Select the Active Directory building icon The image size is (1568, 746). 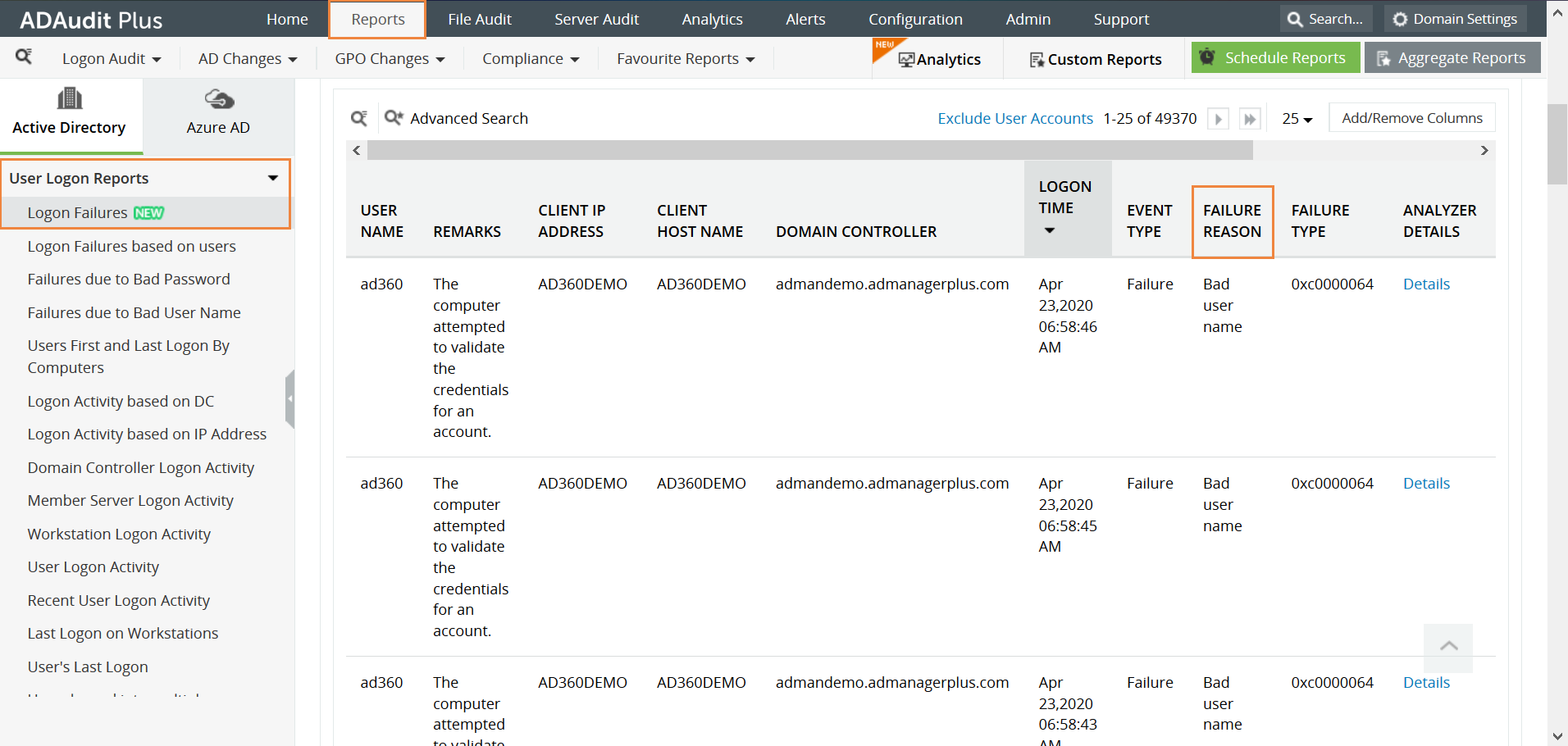[70, 99]
